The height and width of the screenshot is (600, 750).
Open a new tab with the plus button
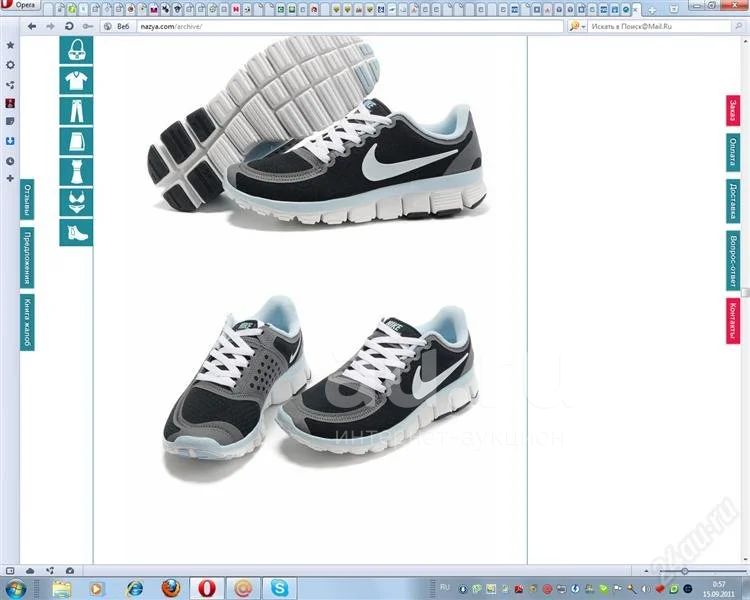point(651,9)
